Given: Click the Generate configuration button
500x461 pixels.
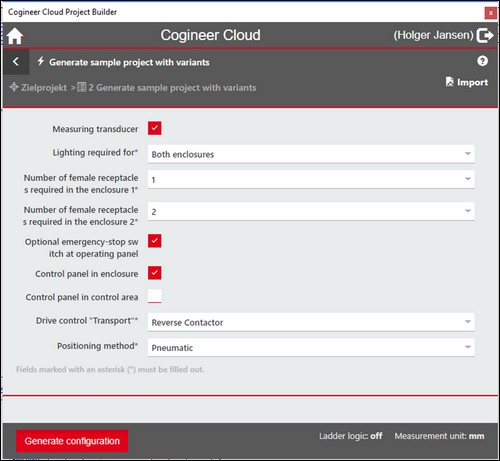Looking at the screenshot, I should point(72,441).
